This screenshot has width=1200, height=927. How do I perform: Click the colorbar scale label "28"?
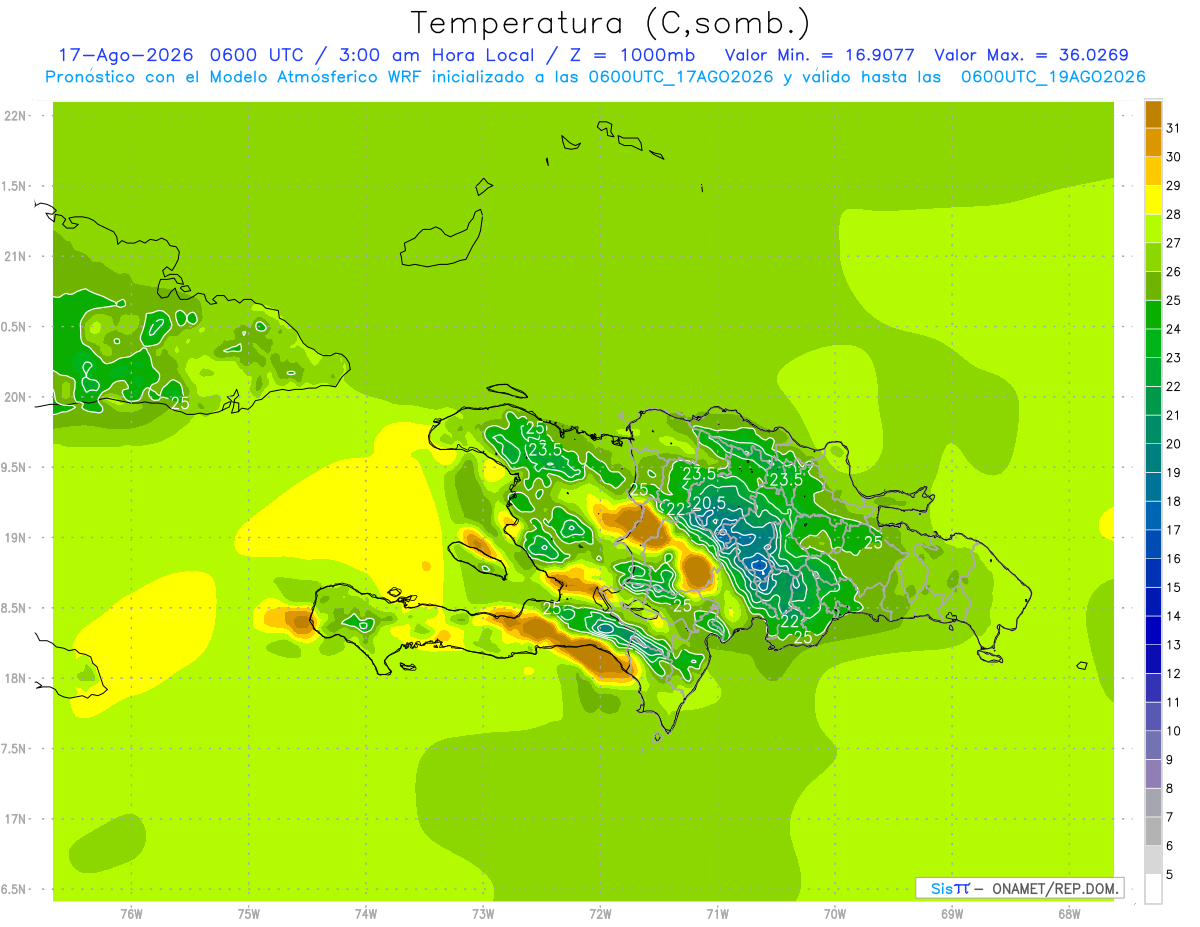[x=1174, y=214]
